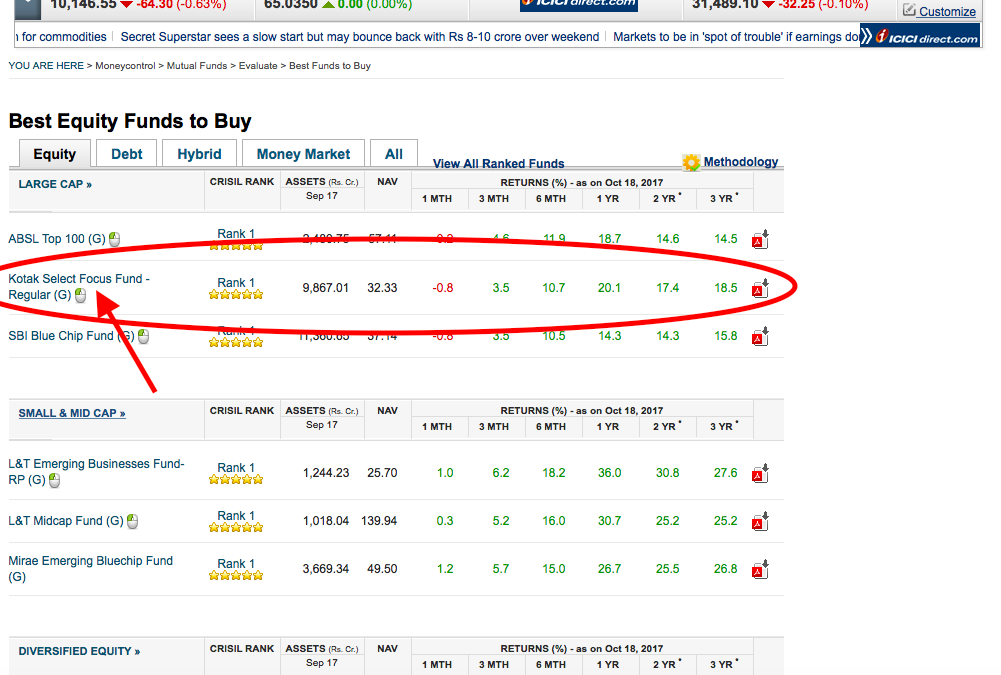
Task: Click the mouse icon beside Kotak Regular (G)
Action: pos(80,295)
